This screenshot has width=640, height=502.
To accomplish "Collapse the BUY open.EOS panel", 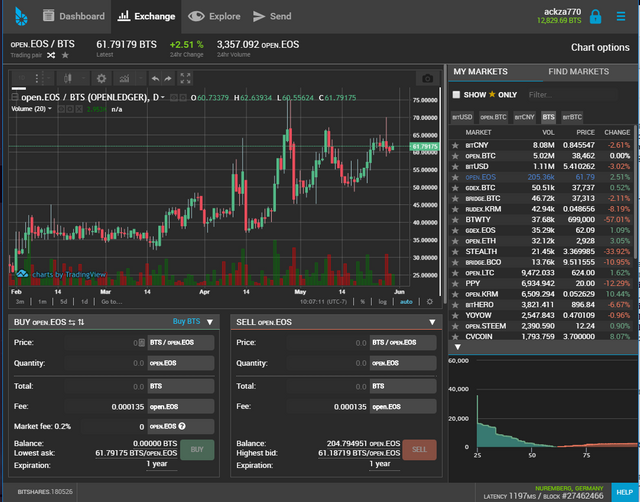I will [x=210, y=322].
